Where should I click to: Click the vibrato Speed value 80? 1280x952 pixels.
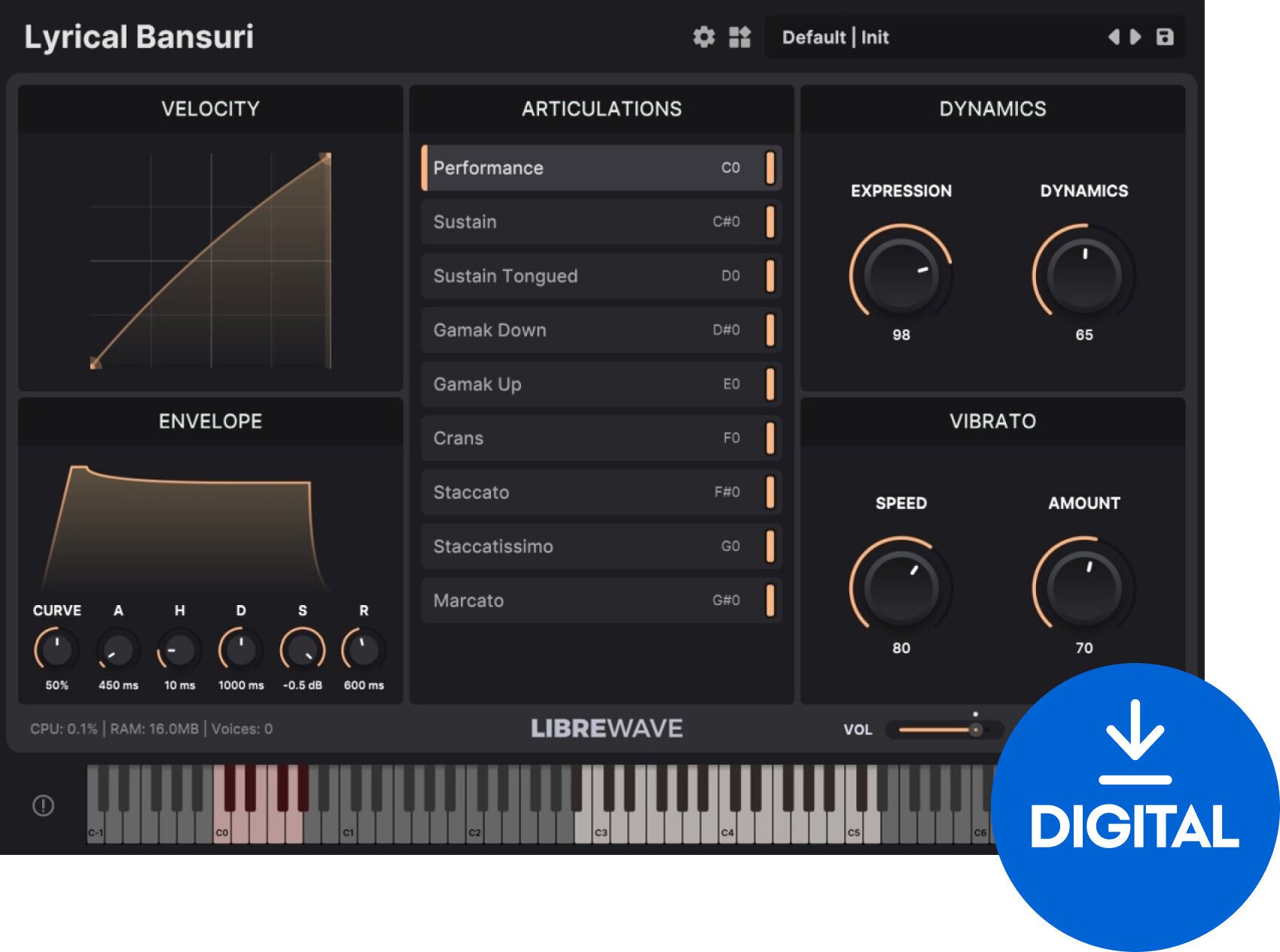(901, 648)
